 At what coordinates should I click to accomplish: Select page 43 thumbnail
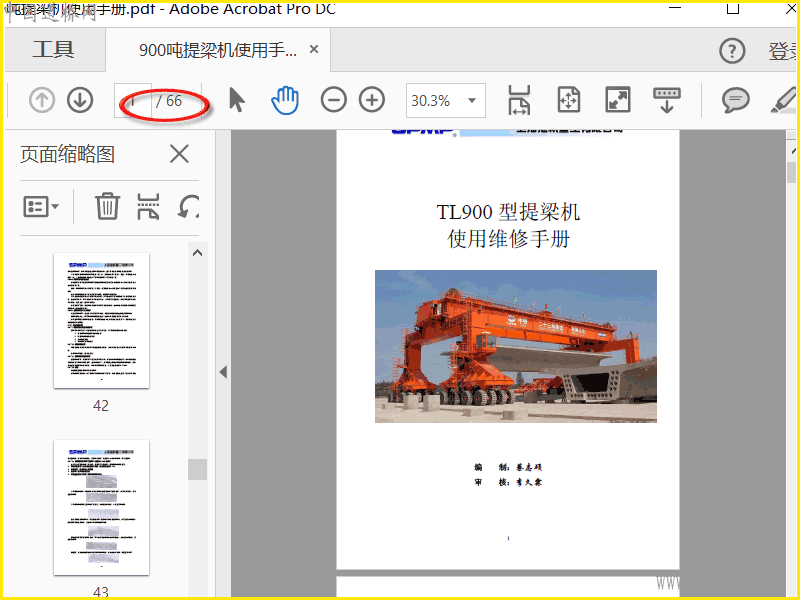click(x=102, y=508)
